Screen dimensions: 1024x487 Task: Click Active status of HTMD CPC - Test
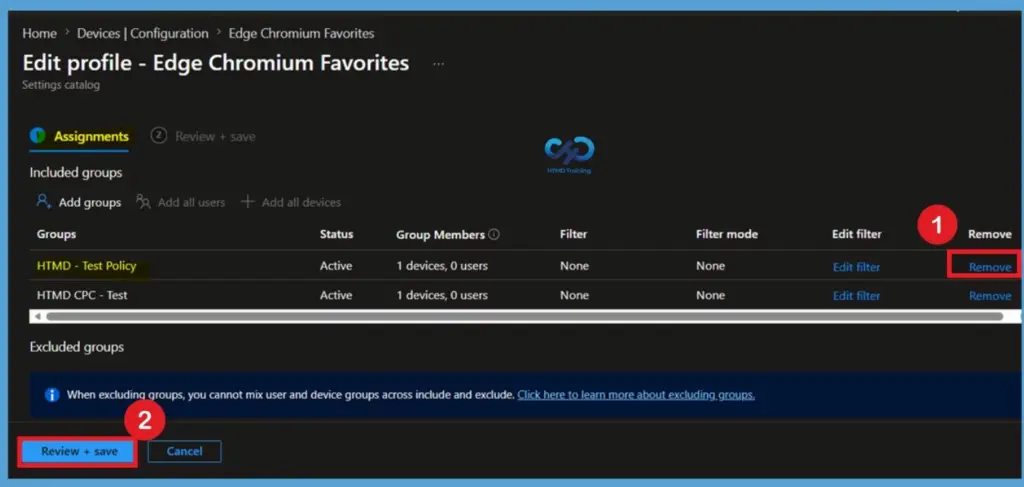(x=336, y=295)
